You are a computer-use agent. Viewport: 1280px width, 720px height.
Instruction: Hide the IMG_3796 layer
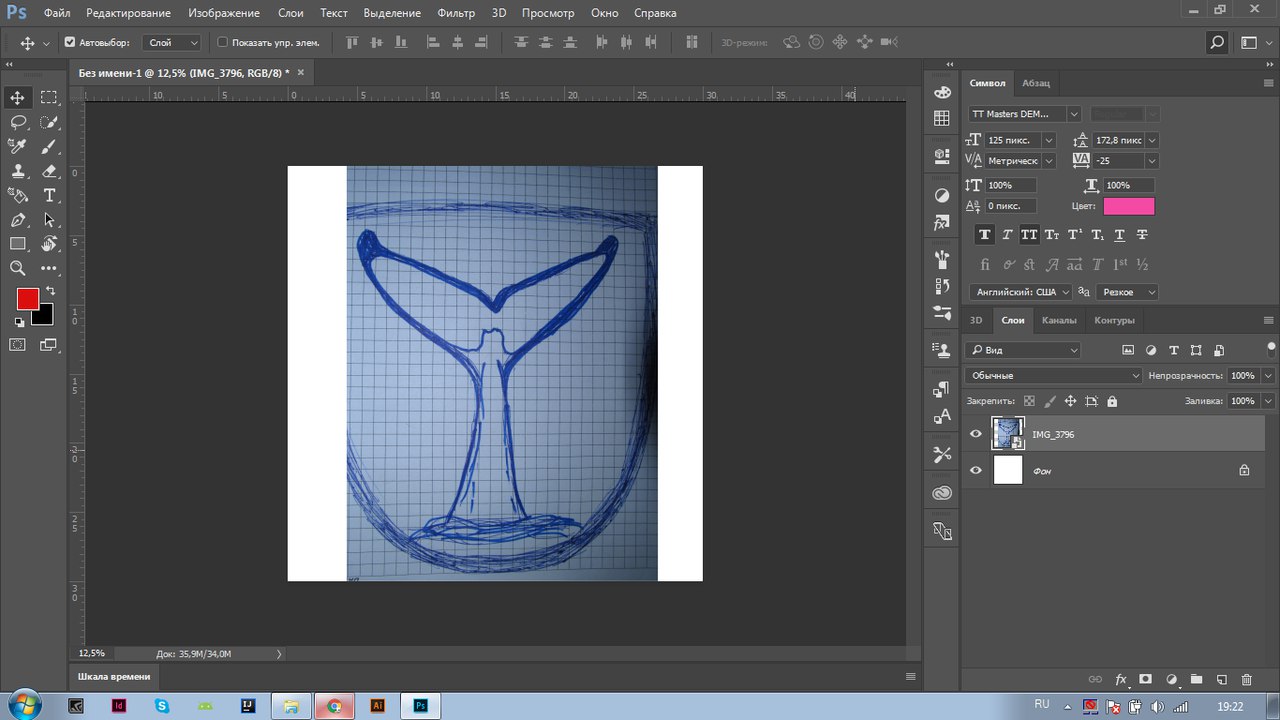[976, 434]
